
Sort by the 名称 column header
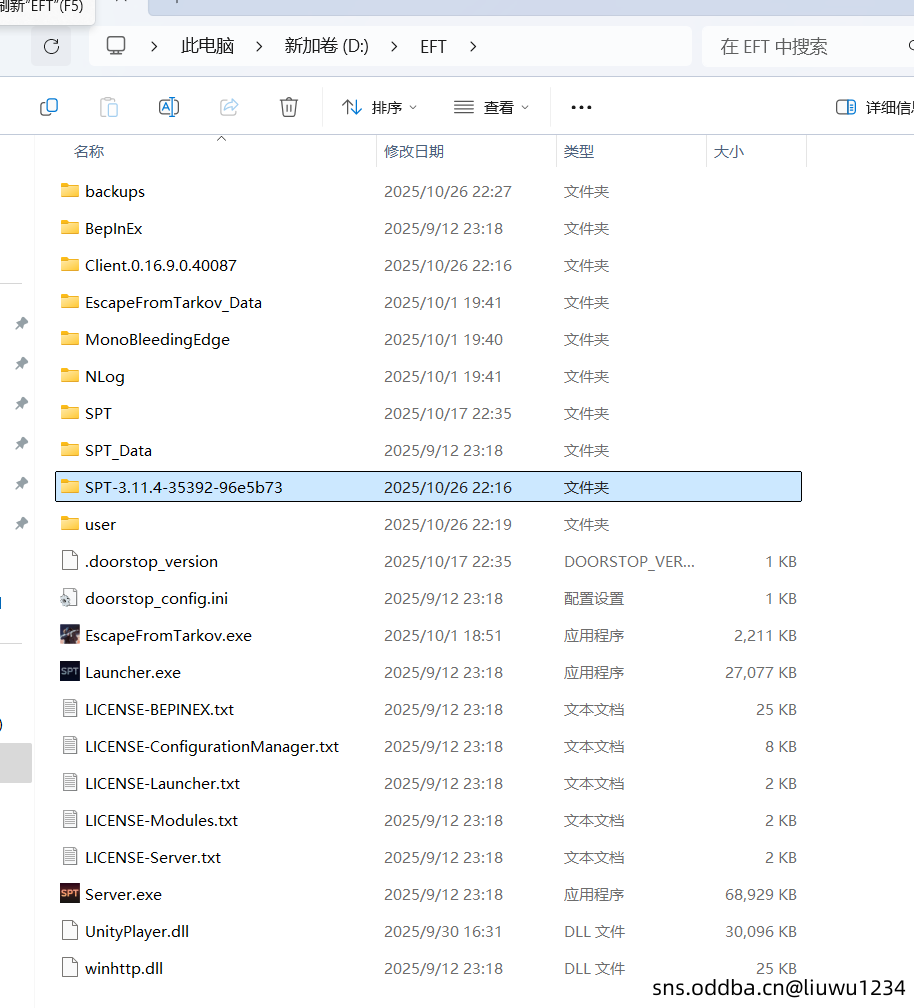tap(89, 152)
